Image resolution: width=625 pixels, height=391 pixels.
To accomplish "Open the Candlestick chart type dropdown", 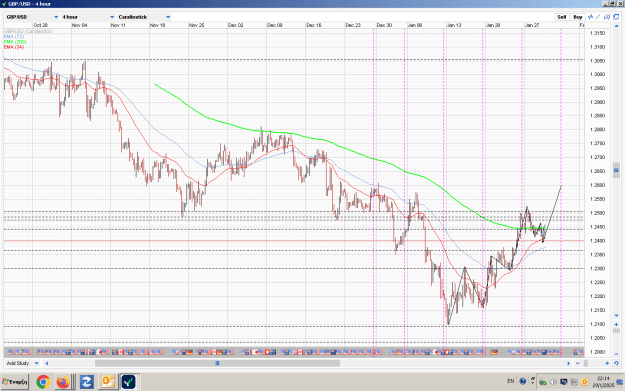I will pos(144,17).
